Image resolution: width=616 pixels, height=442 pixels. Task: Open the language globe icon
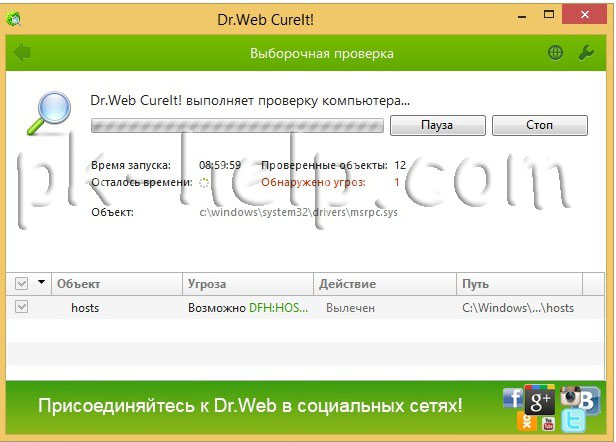(x=555, y=53)
